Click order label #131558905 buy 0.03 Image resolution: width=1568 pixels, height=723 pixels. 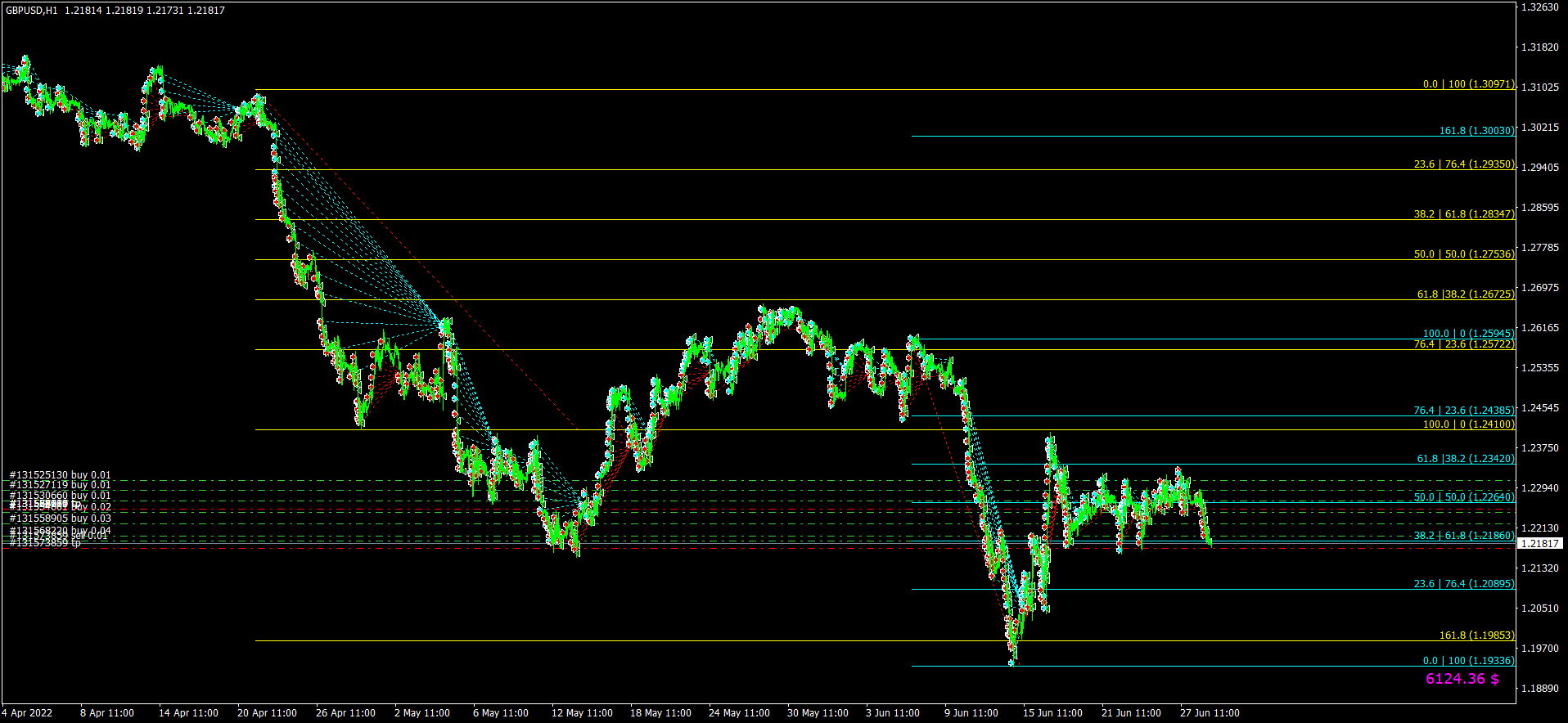coord(60,519)
